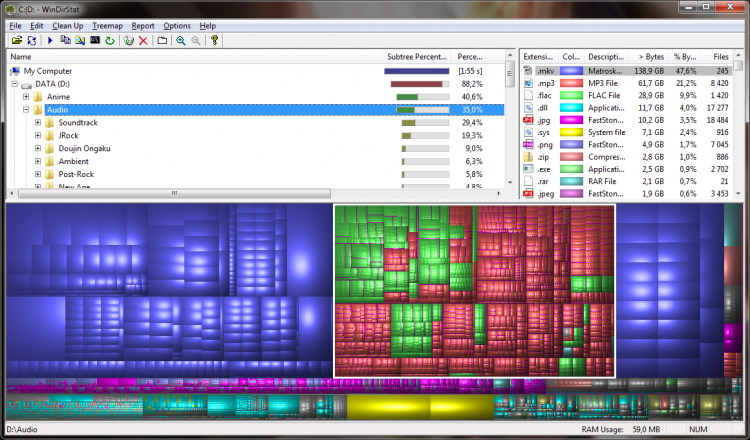Screen dimensions: 750x440
Task: Click the .mkv file type icon
Action: click(528, 71)
